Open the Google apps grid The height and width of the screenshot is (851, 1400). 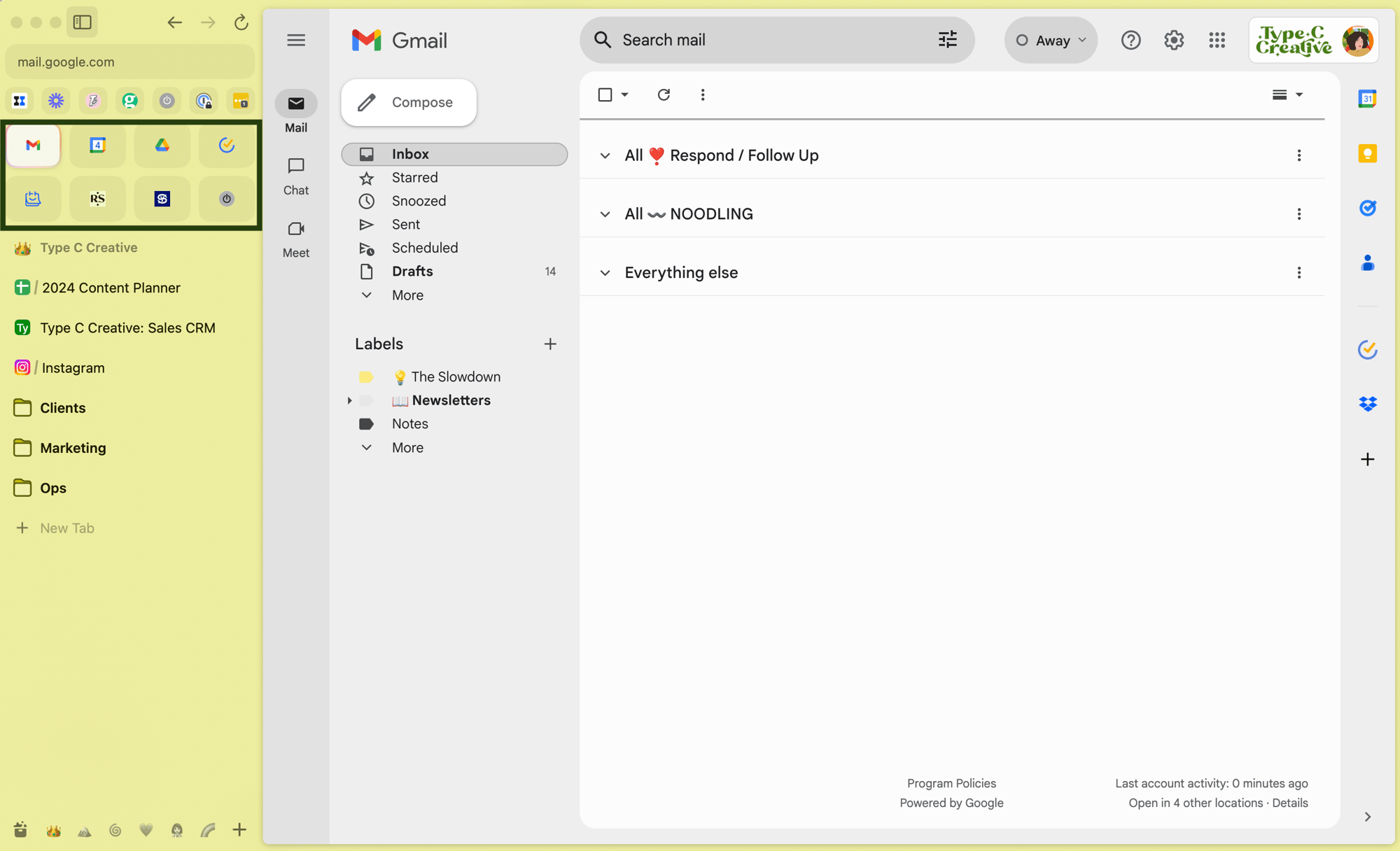[x=1217, y=41]
